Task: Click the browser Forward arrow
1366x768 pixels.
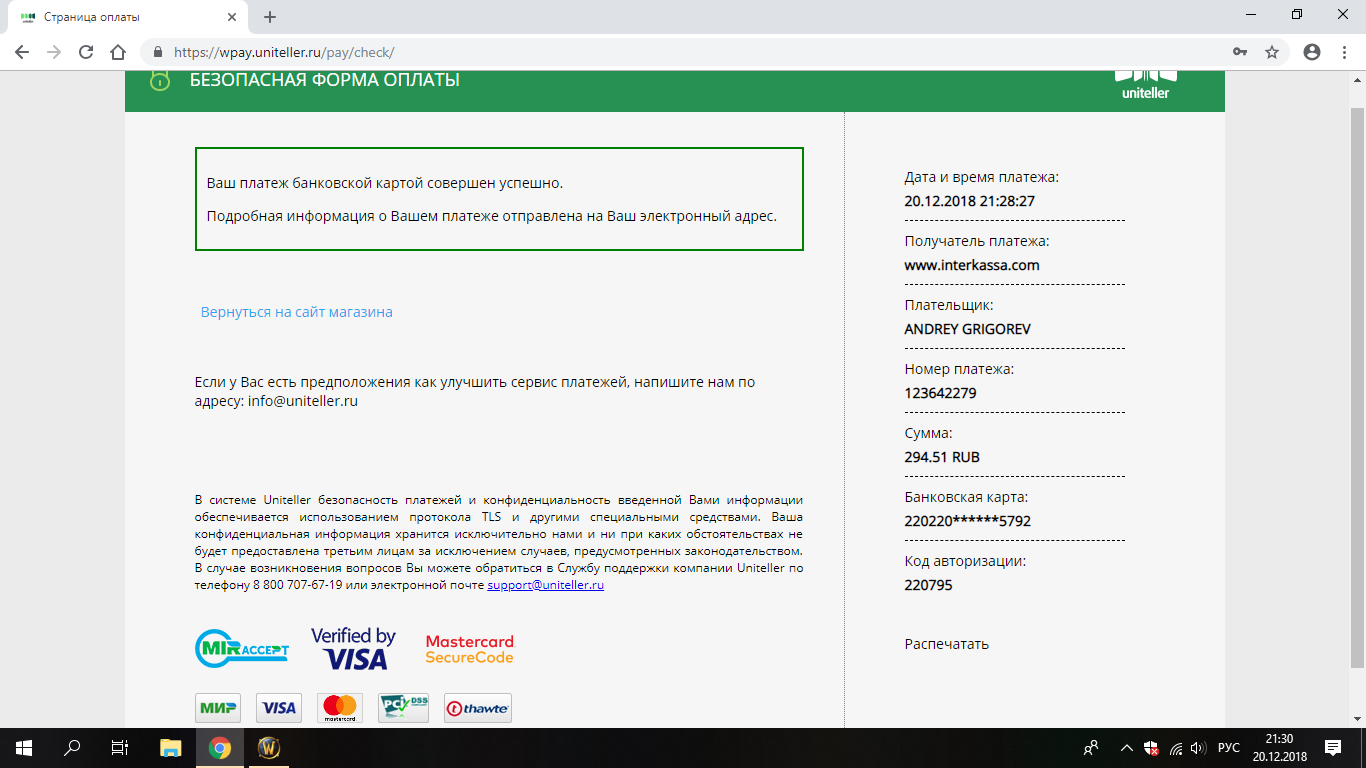Action: [x=54, y=52]
